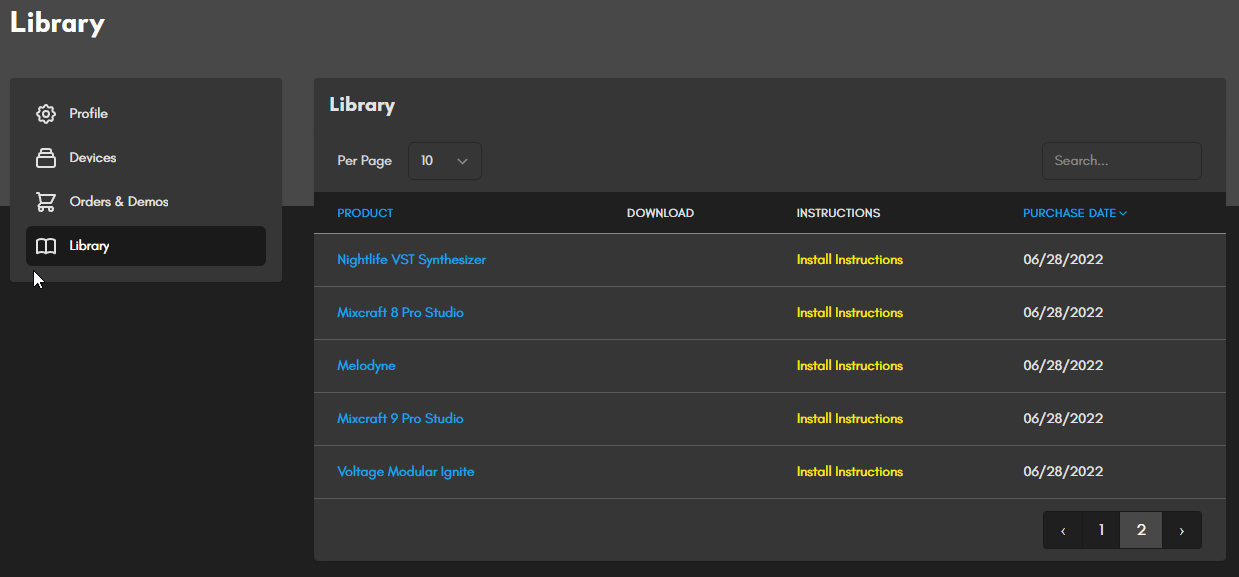Click the Purchase Date sort chevron
Viewport: 1239px width, 577px height.
pyautogui.click(x=1124, y=213)
